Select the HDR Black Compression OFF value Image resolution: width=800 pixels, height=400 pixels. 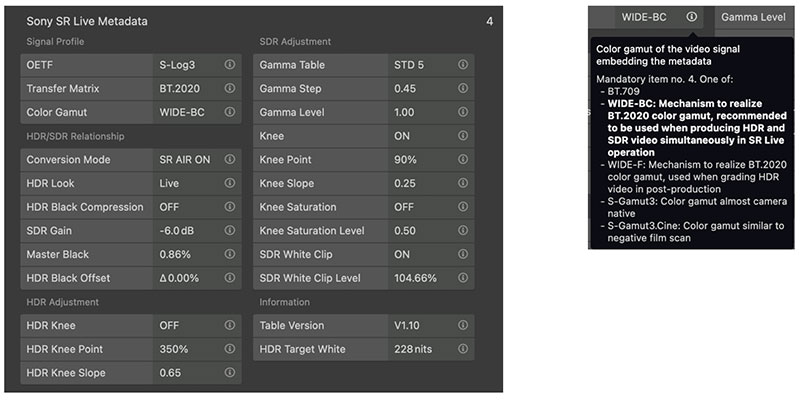[169, 207]
